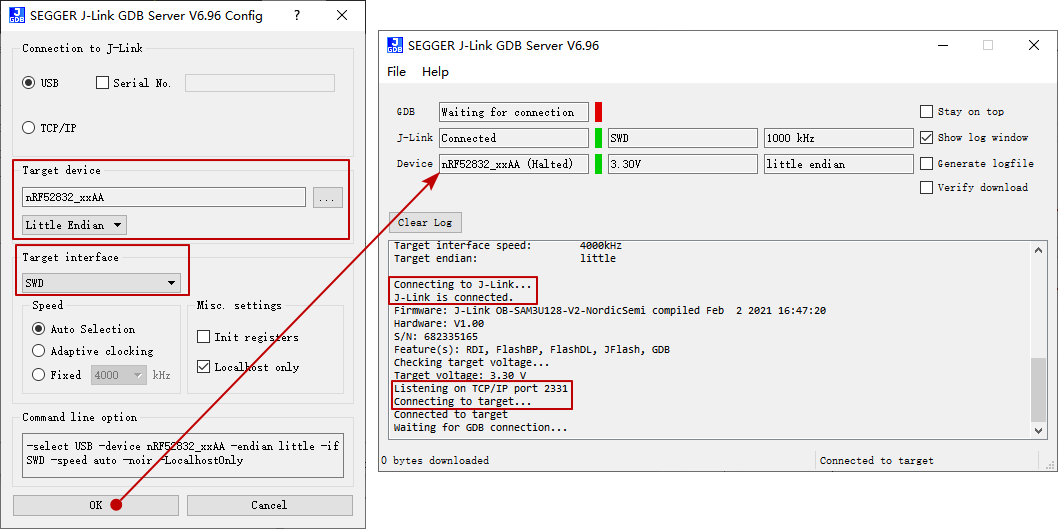Viewport: 1061px width, 529px height.
Task: Click '0 bytes downloaded' in status bar
Action: click(434, 461)
